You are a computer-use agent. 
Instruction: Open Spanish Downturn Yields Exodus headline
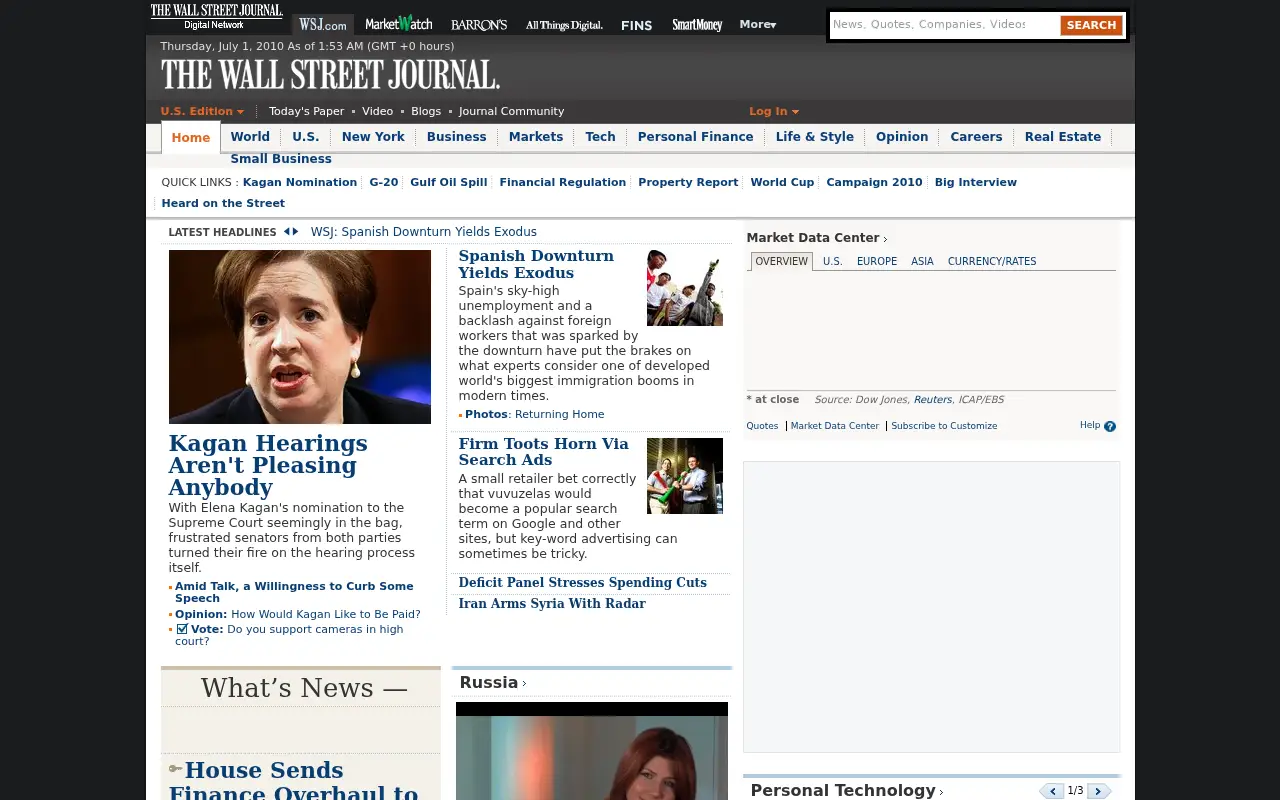pos(536,264)
